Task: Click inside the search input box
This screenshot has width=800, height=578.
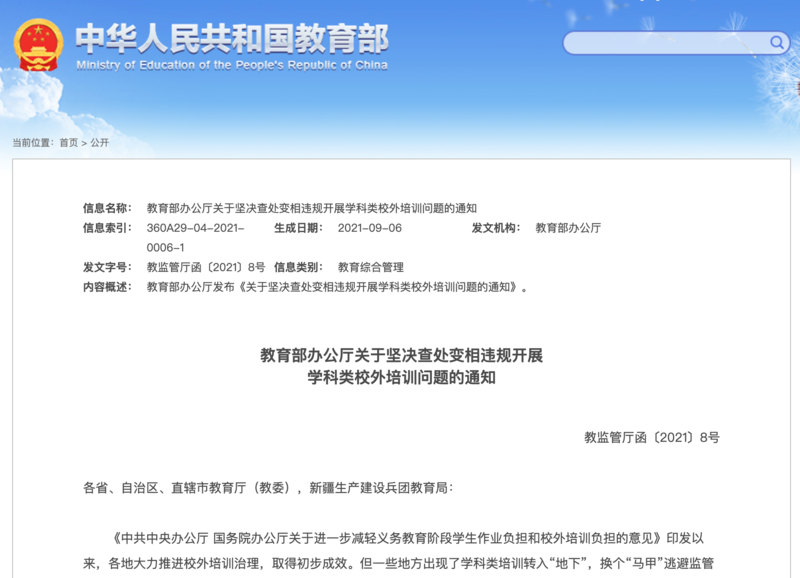Action: point(665,43)
